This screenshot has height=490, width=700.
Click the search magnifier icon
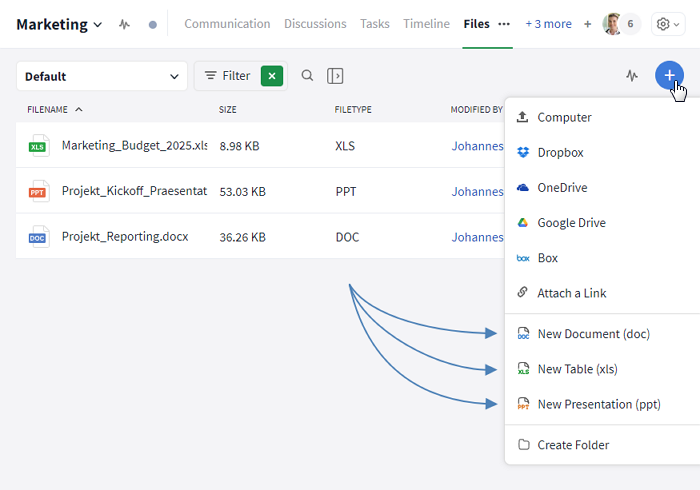tap(307, 75)
